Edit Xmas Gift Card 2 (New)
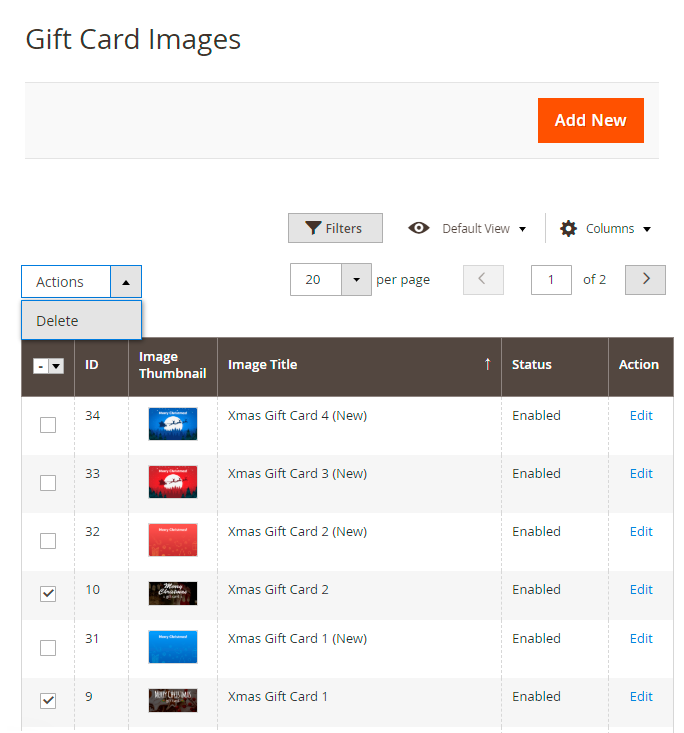This screenshot has height=733, width=684. (641, 532)
